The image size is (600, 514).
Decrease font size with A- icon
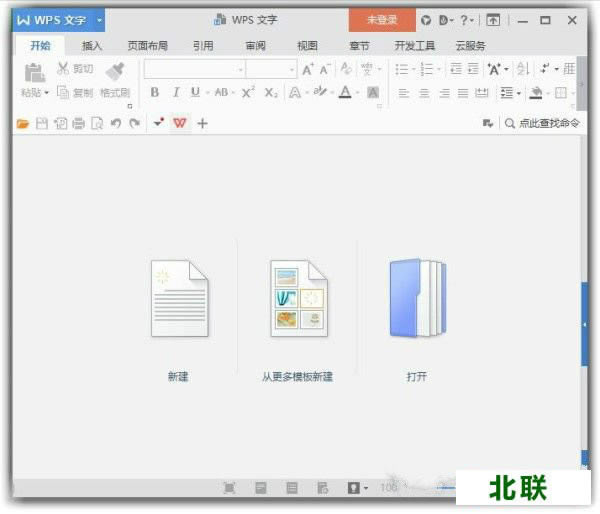pos(325,69)
